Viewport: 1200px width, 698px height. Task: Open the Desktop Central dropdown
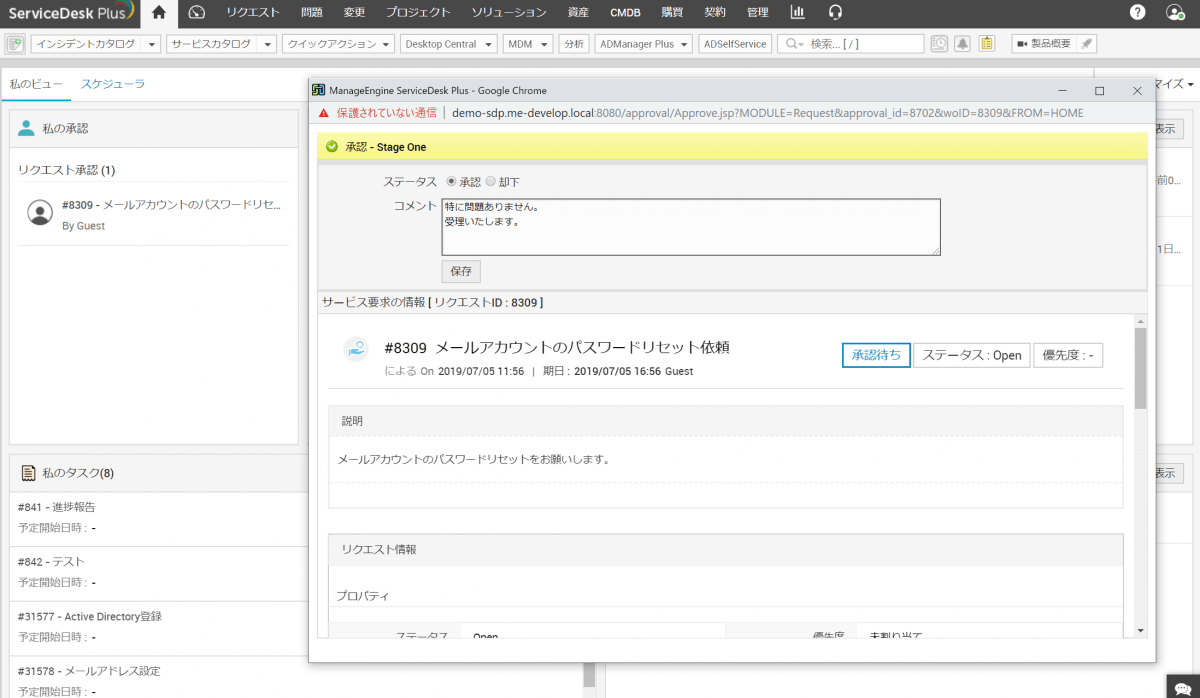click(x=448, y=44)
